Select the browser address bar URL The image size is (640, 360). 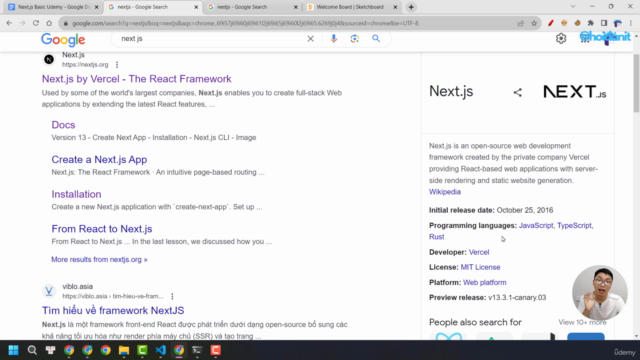pyautogui.click(x=245, y=23)
